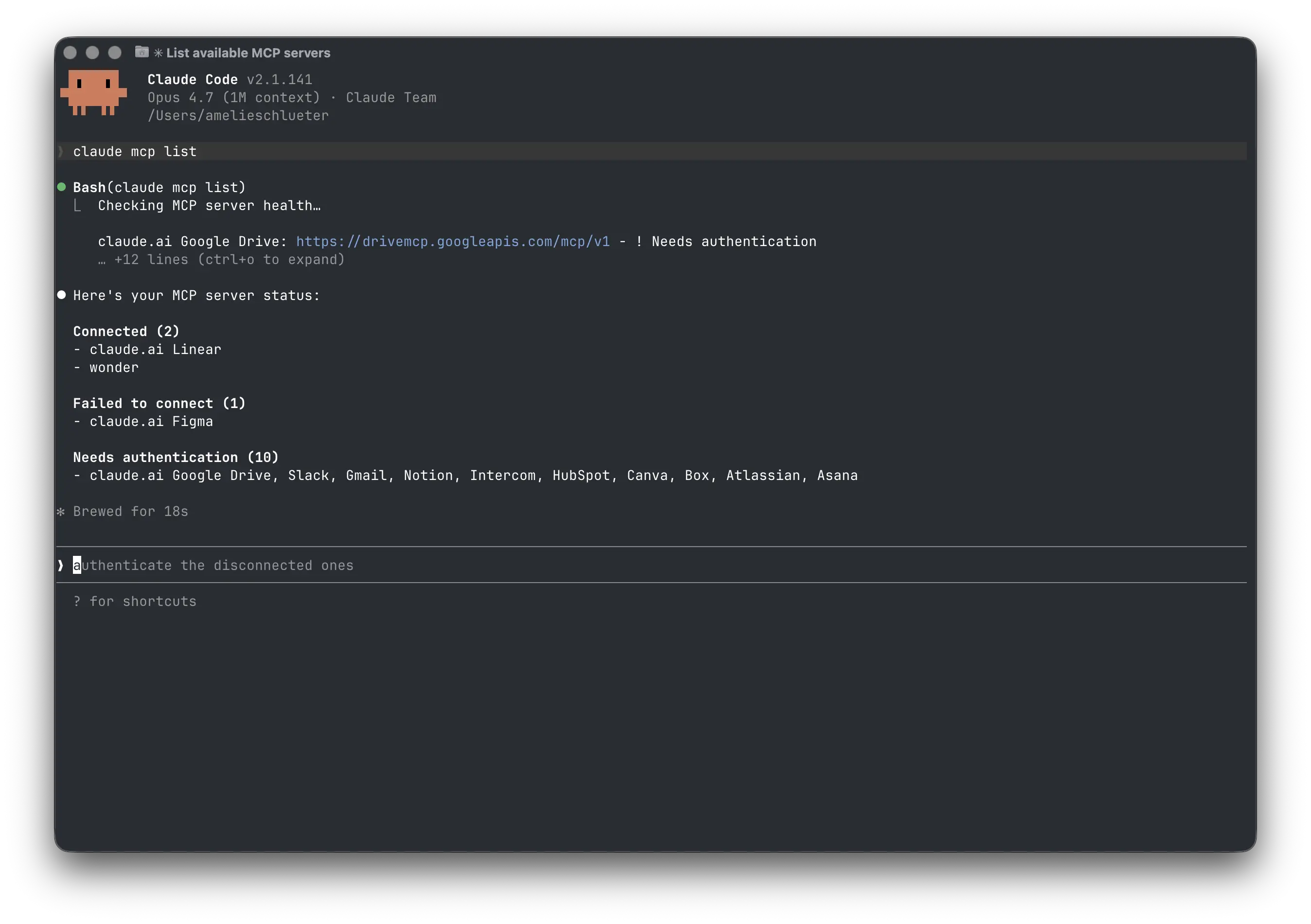
Task: Expand the '+12 lines (ctrl+o to expand)' output
Action: point(222,260)
